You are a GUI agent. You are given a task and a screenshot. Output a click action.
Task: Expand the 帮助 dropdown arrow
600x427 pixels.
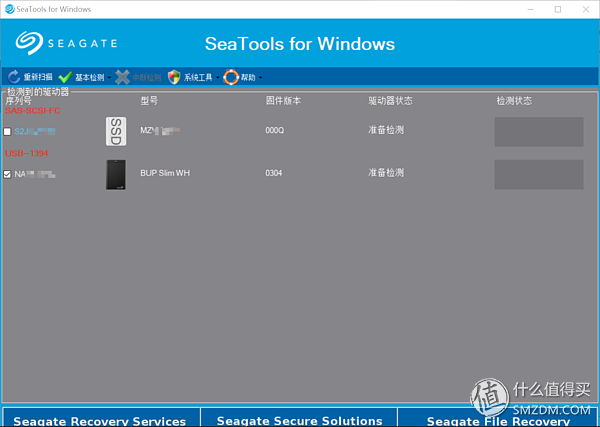pyautogui.click(x=260, y=78)
